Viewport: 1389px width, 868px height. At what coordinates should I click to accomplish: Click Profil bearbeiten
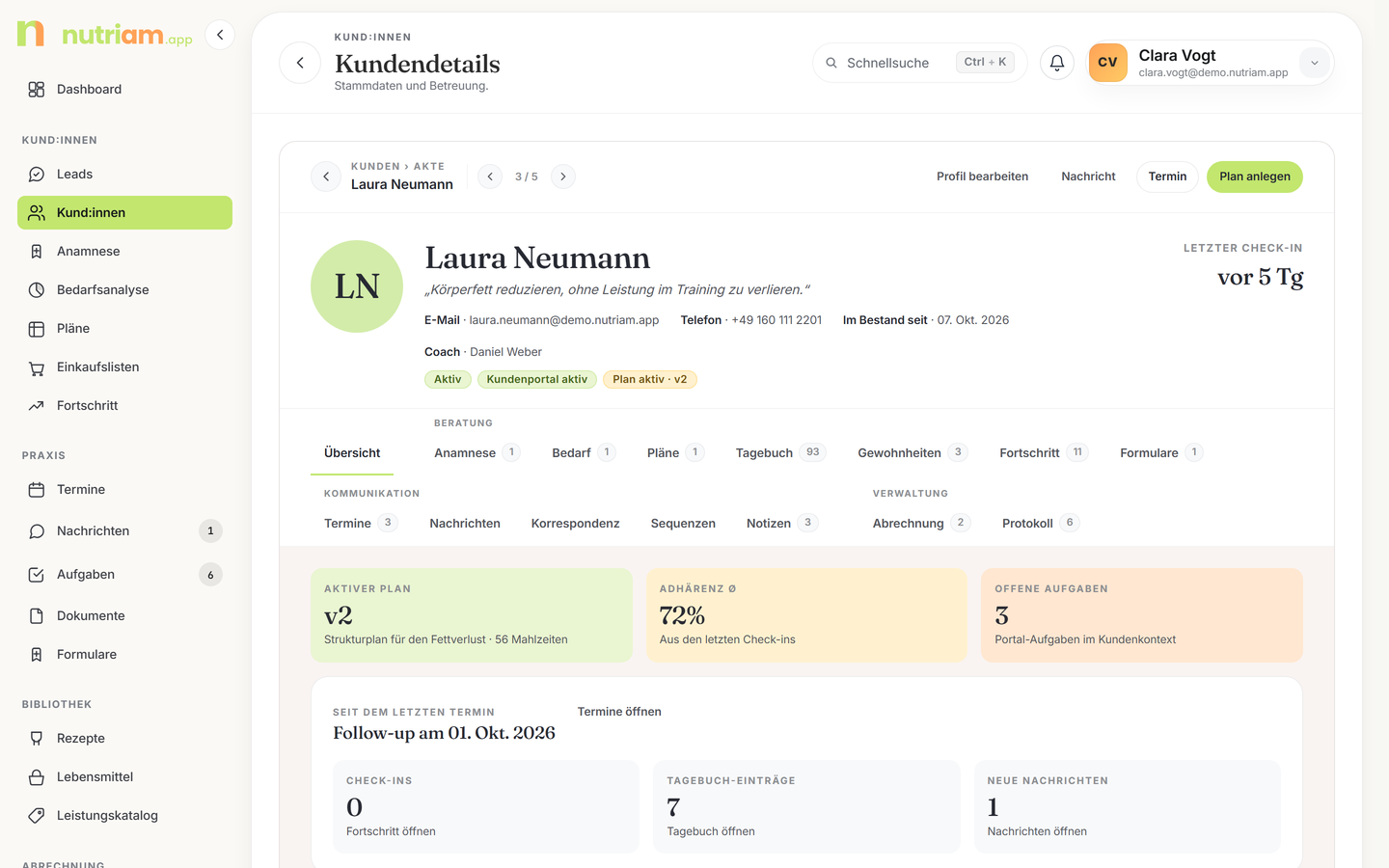click(982, 176)
